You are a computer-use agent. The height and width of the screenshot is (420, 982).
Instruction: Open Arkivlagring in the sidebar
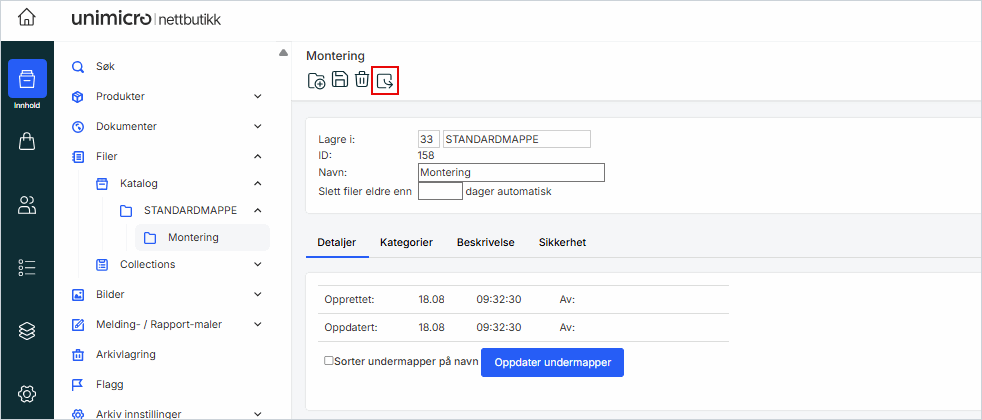tap(125, 354)
